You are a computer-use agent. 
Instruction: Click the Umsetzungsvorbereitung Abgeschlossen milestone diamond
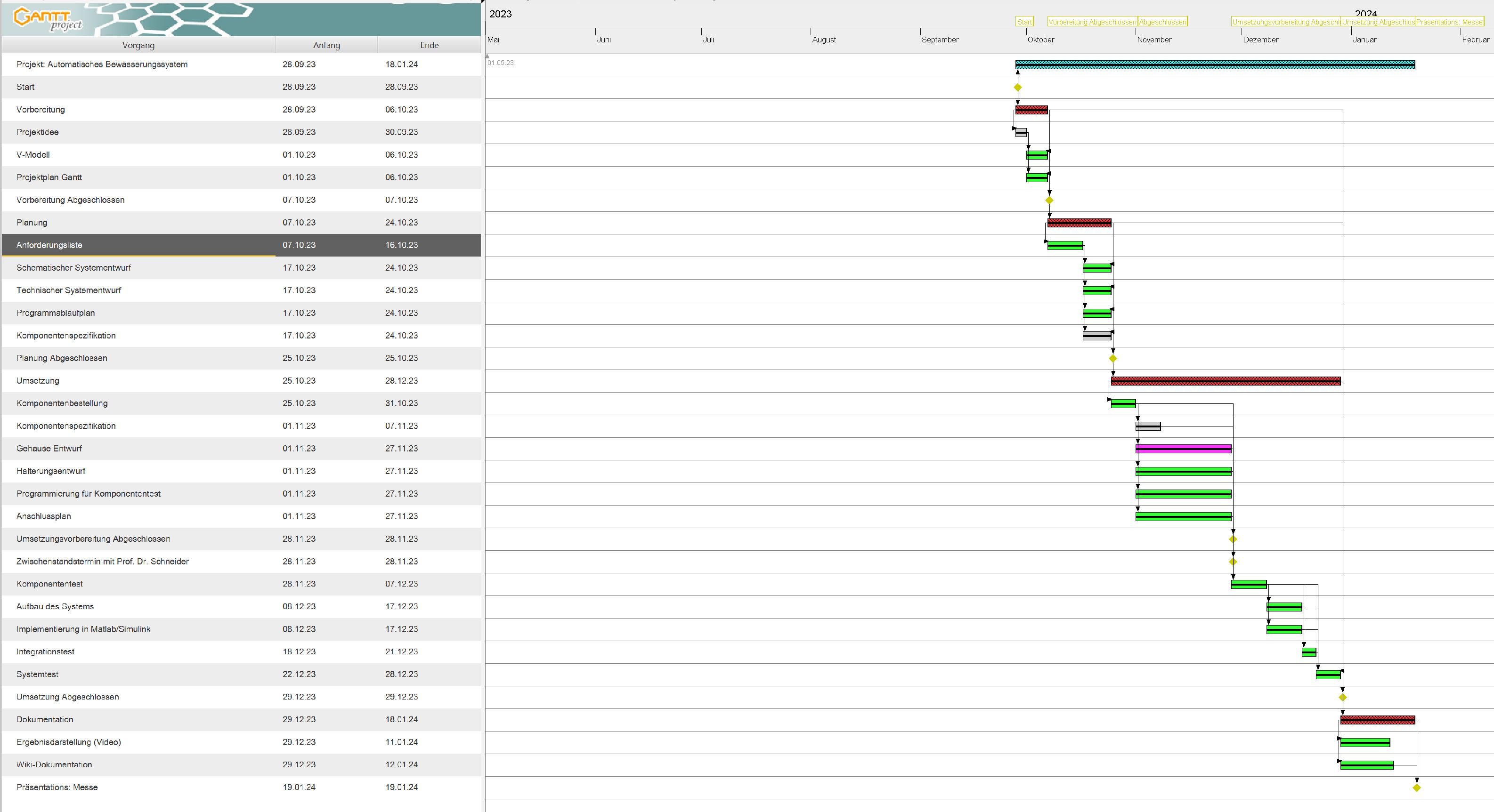coord(1233,539)
